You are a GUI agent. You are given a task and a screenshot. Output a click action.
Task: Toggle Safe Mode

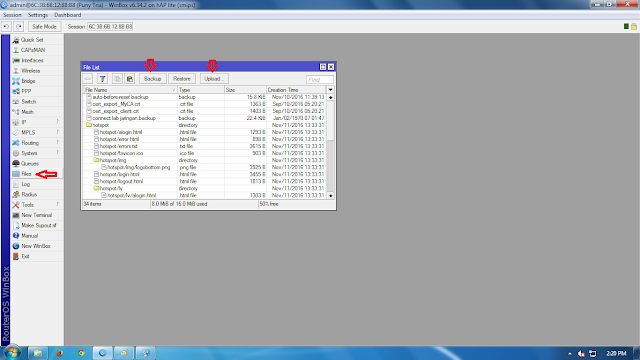44,27
